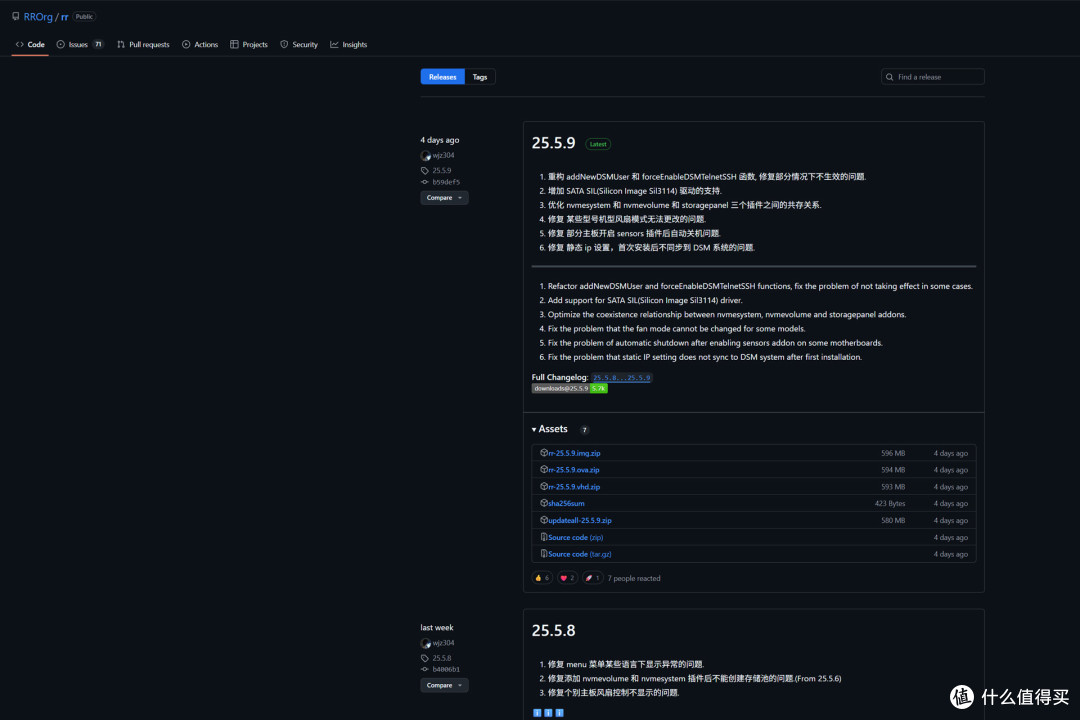Click the tag icon next to 25.5.9

click(x=425, y=170)
